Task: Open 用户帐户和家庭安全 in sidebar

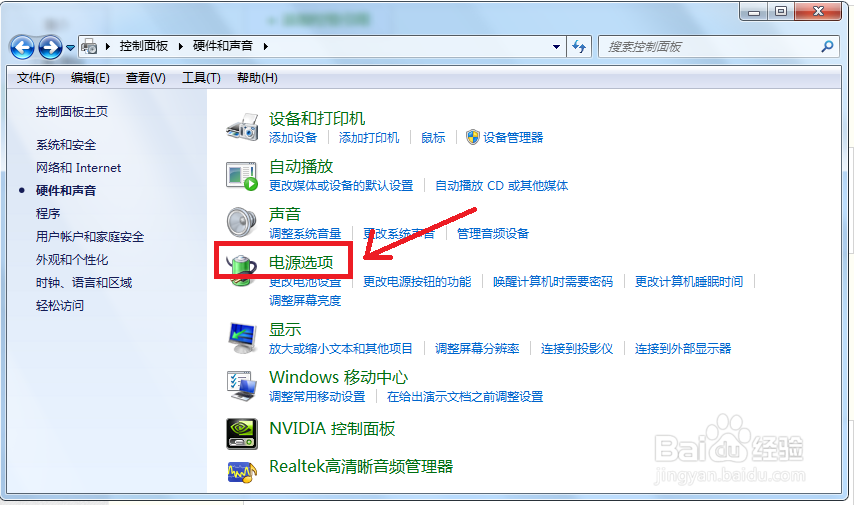Action: point(90,237)
